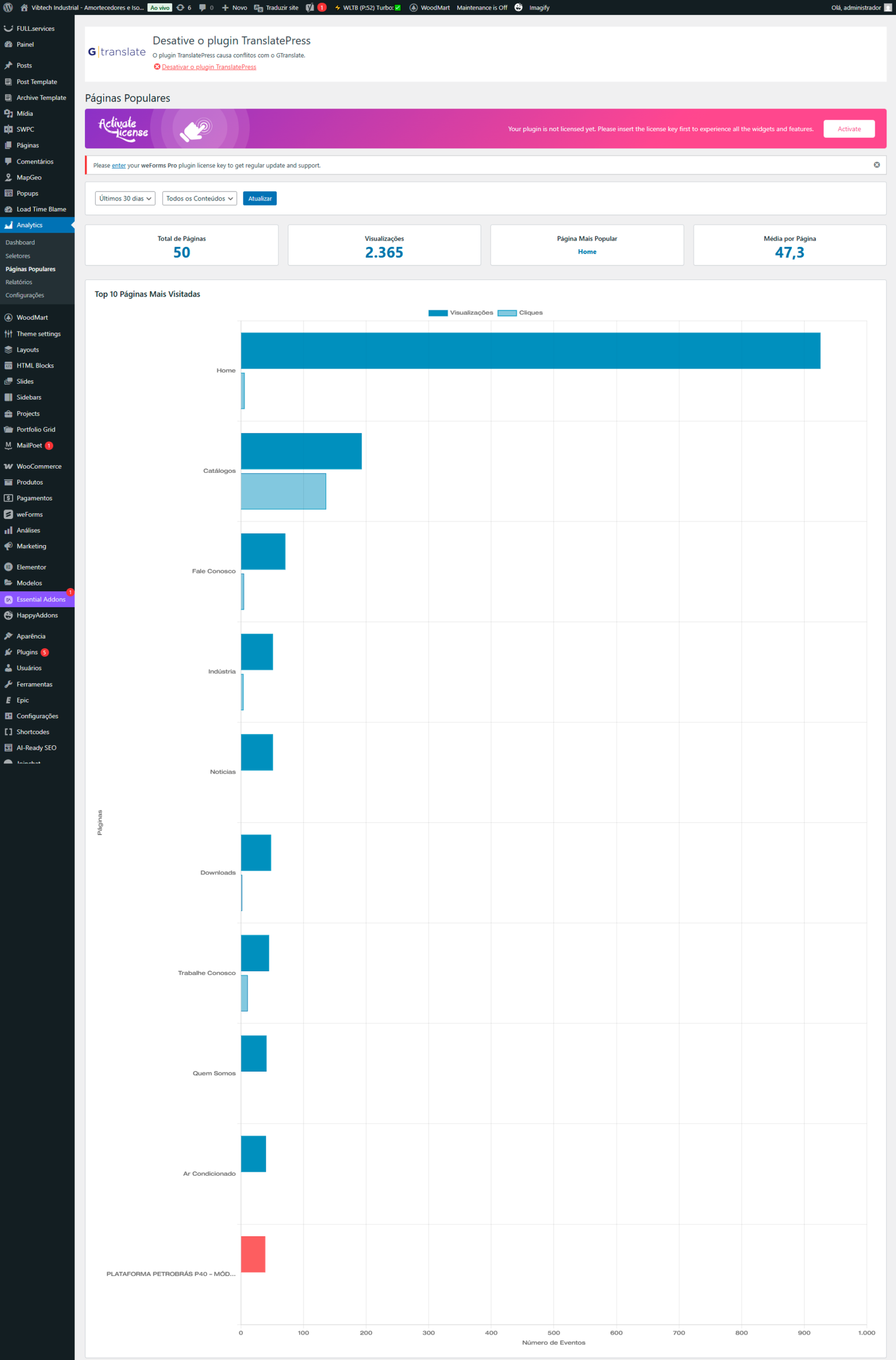Open the WooCommerce sidebar menu
This screenshot has width=896, height=1360.
coord(38,466)
